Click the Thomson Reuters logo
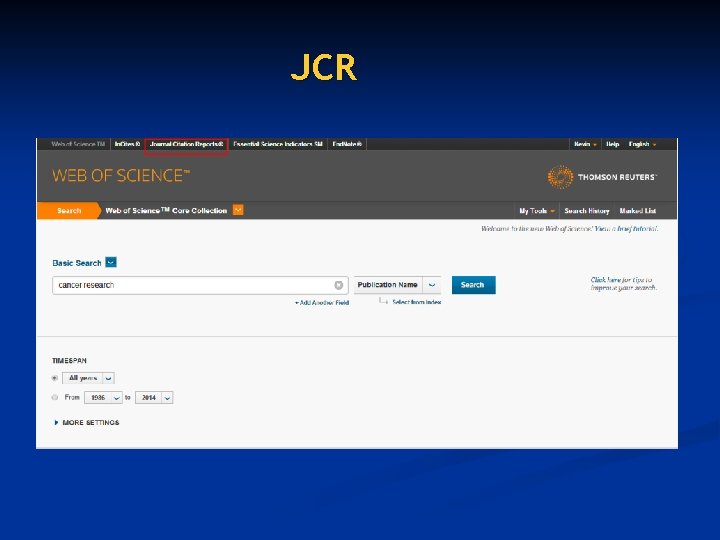The height and width of the screenshot is (540, 720). click(602, 177)
